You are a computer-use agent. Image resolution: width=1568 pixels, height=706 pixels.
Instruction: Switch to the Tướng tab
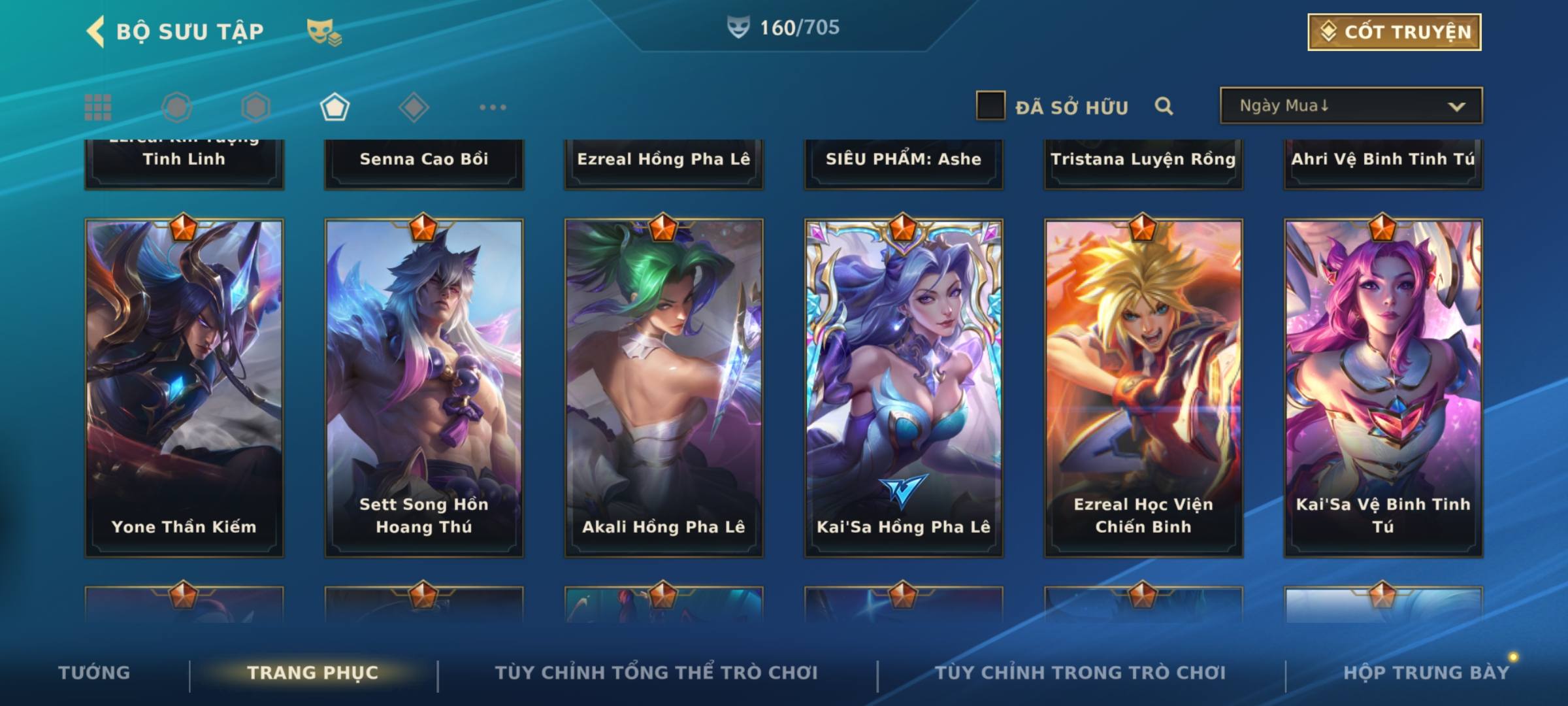point(94,673)
